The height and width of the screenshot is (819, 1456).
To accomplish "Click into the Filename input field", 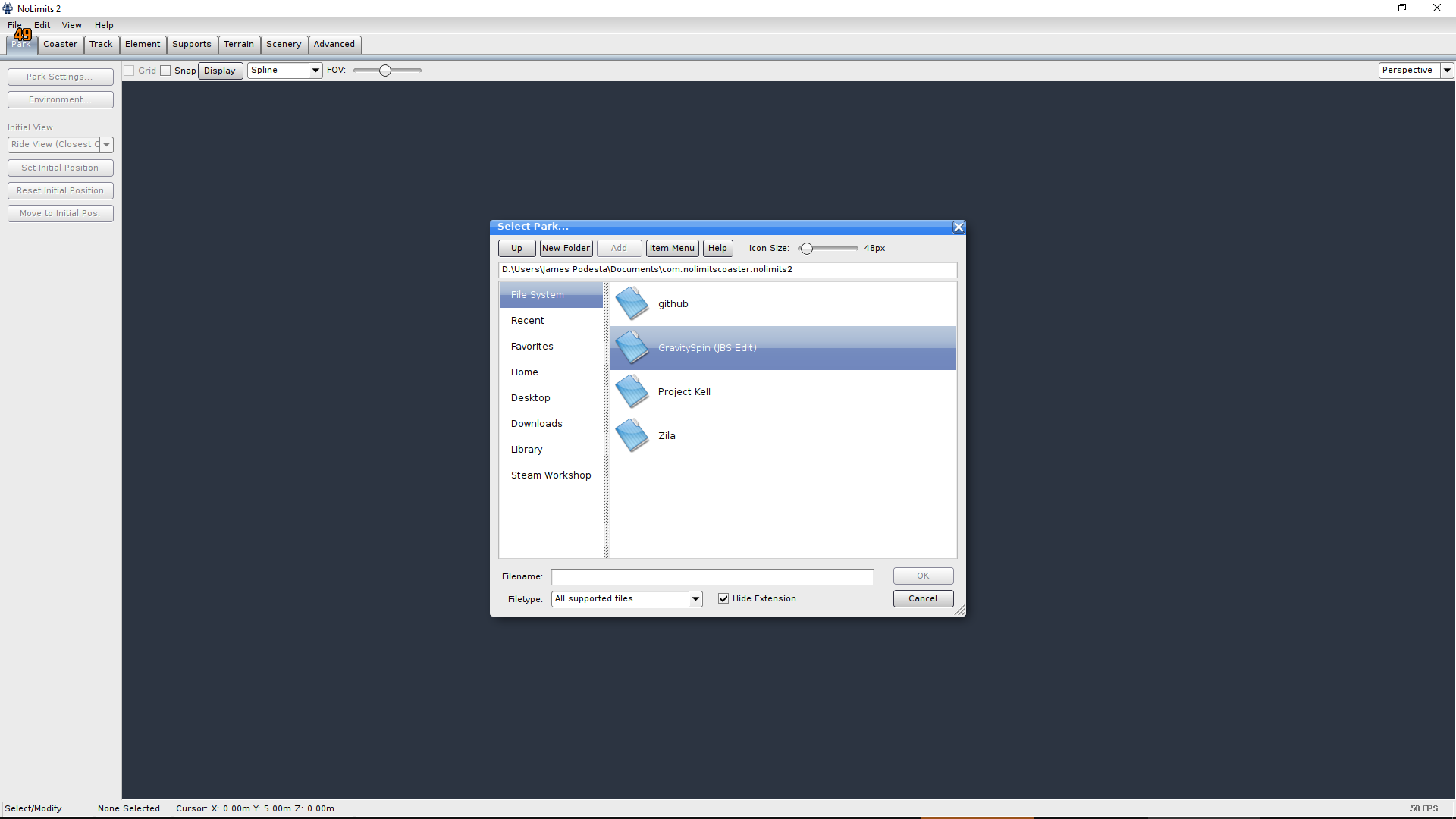I will coord(712,577).
